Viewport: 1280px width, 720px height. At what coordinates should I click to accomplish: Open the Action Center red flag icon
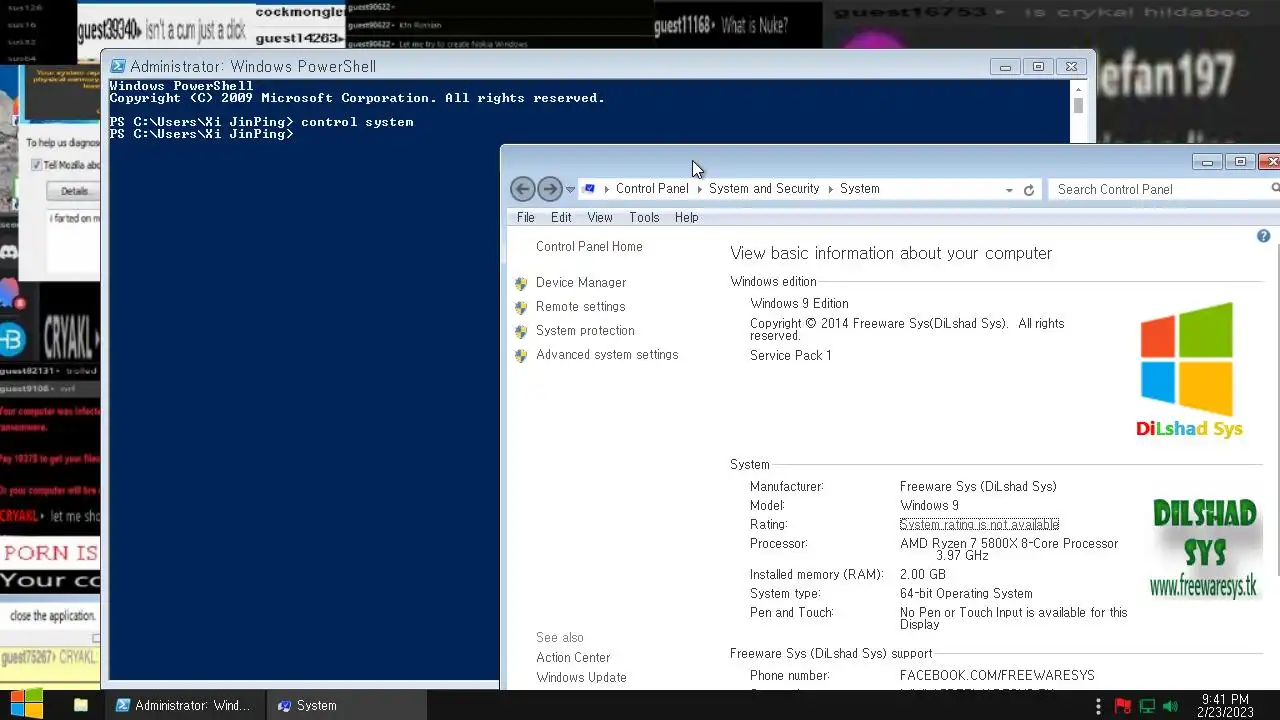tap(1122, 706)
